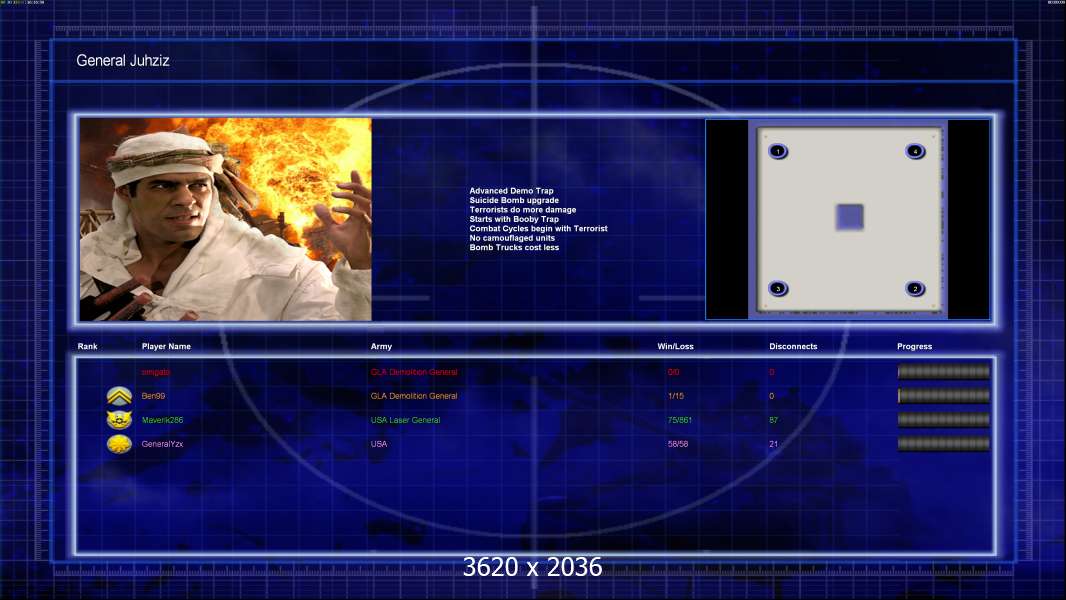Click the 1/15 win/loss value
The width and height of the screenshot is (1066, 600).
676,396
